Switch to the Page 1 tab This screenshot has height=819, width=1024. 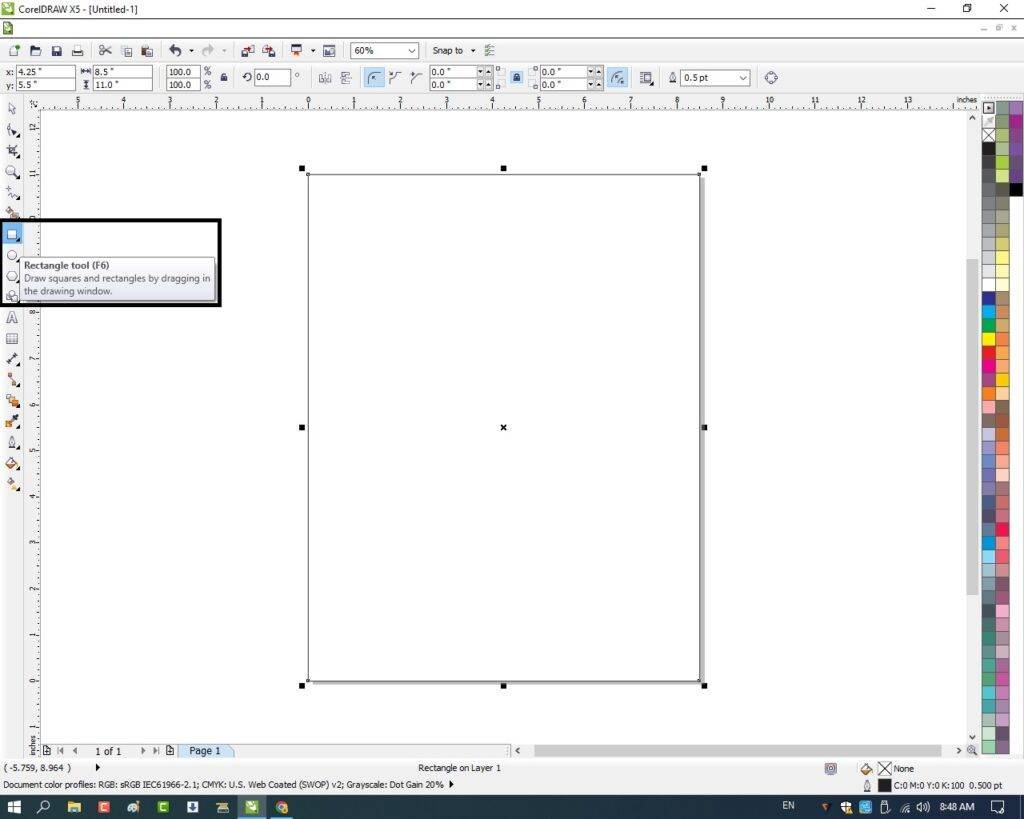204,750
